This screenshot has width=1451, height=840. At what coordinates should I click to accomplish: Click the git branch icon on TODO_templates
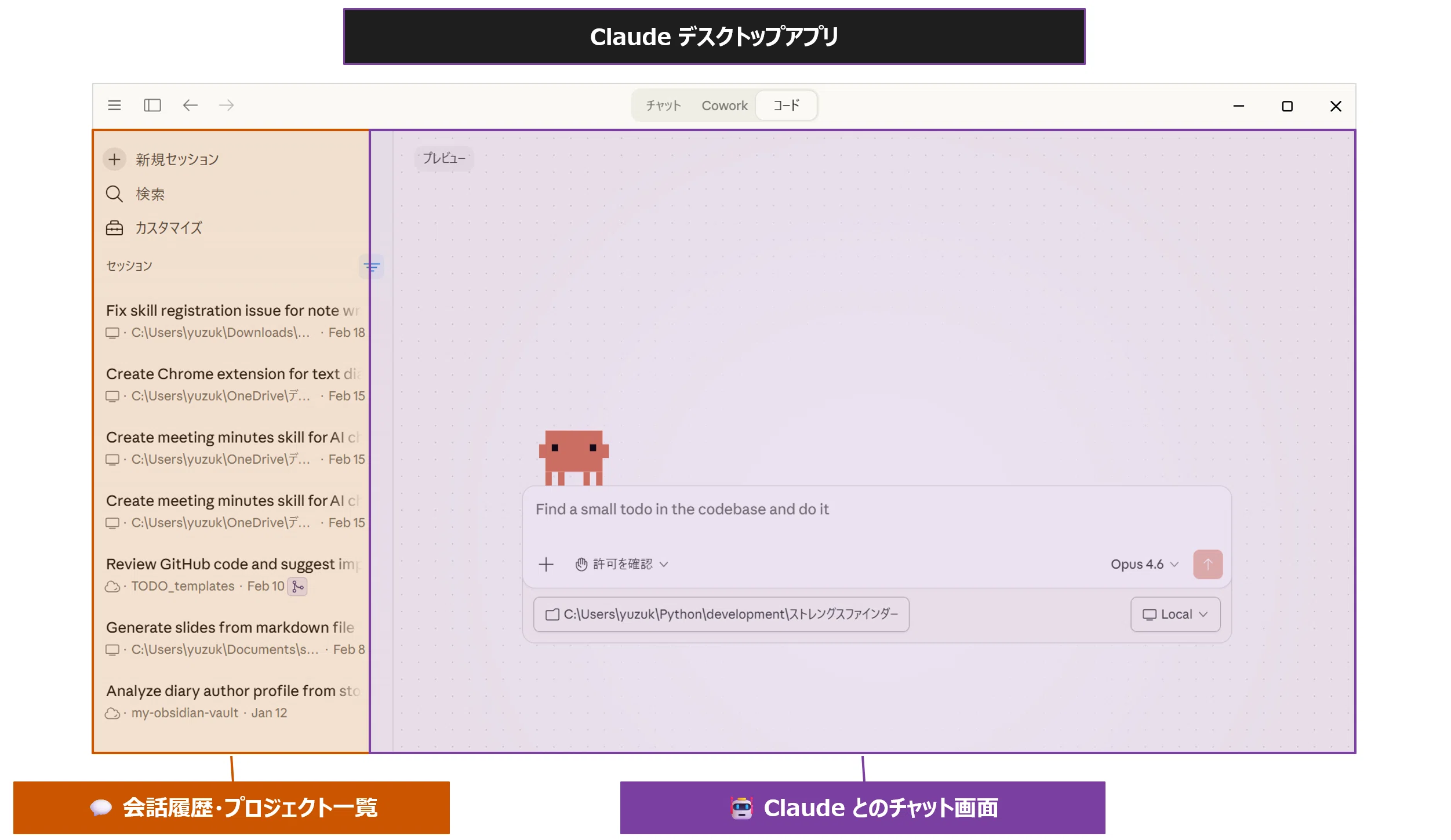tap(297, 587)
